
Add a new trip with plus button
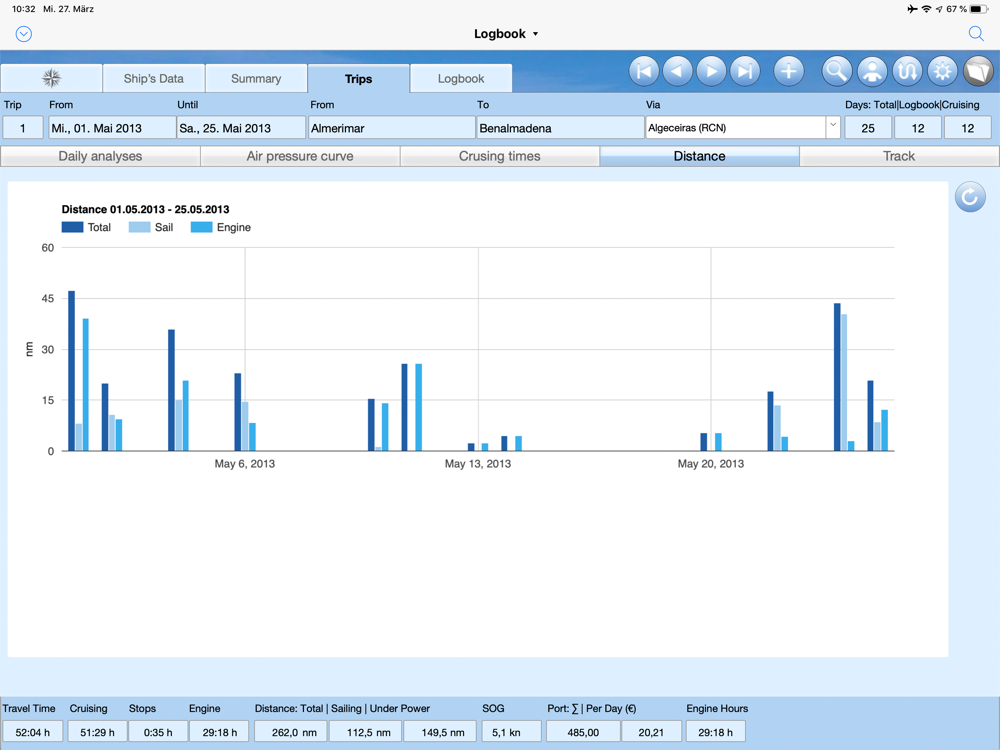(x=789, y=71)
